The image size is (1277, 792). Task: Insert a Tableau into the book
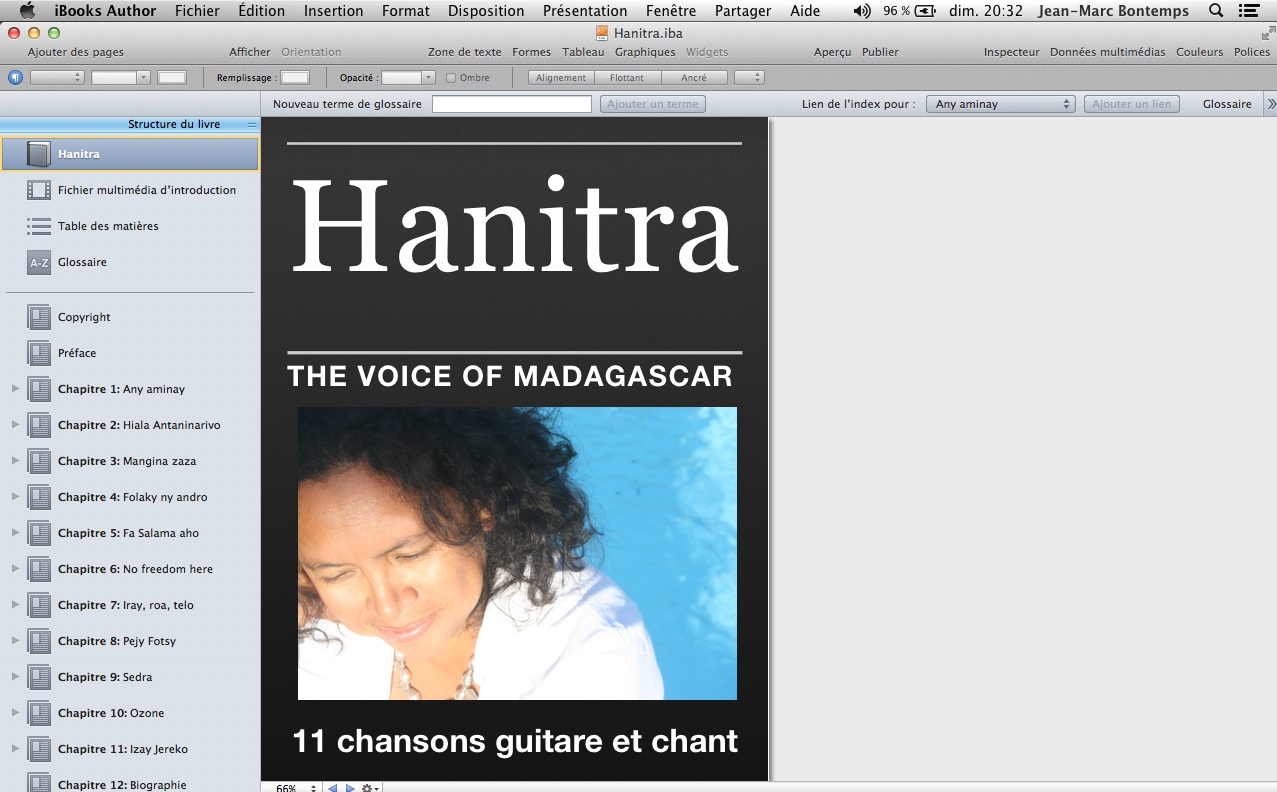(x=583, y=51)
